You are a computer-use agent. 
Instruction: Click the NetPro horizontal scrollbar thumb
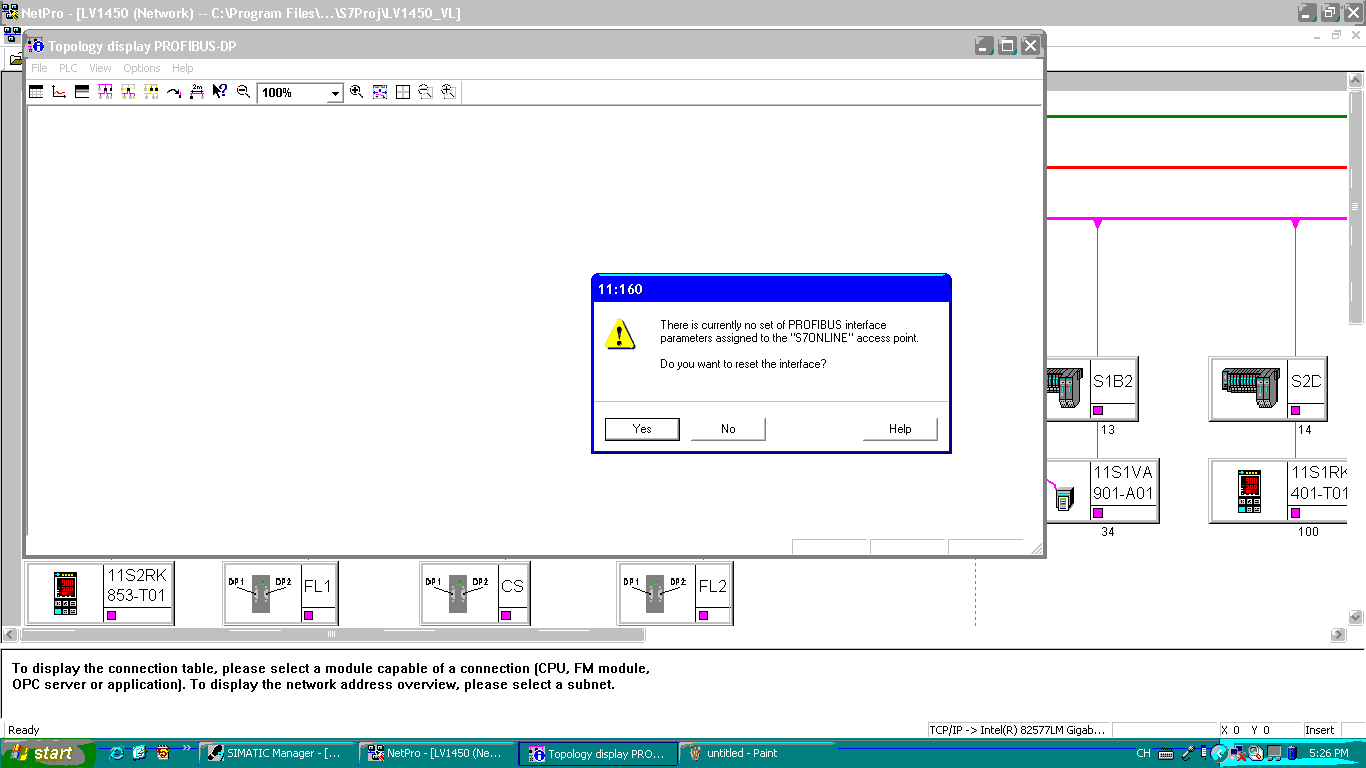(332, 634)
